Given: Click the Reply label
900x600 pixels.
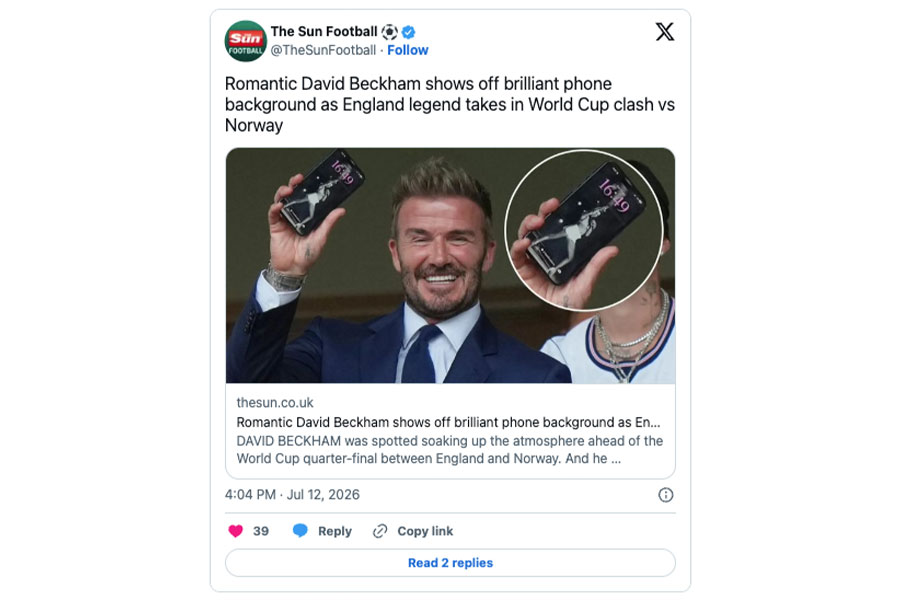Looking at the screenshot, I should click(335, 531).
